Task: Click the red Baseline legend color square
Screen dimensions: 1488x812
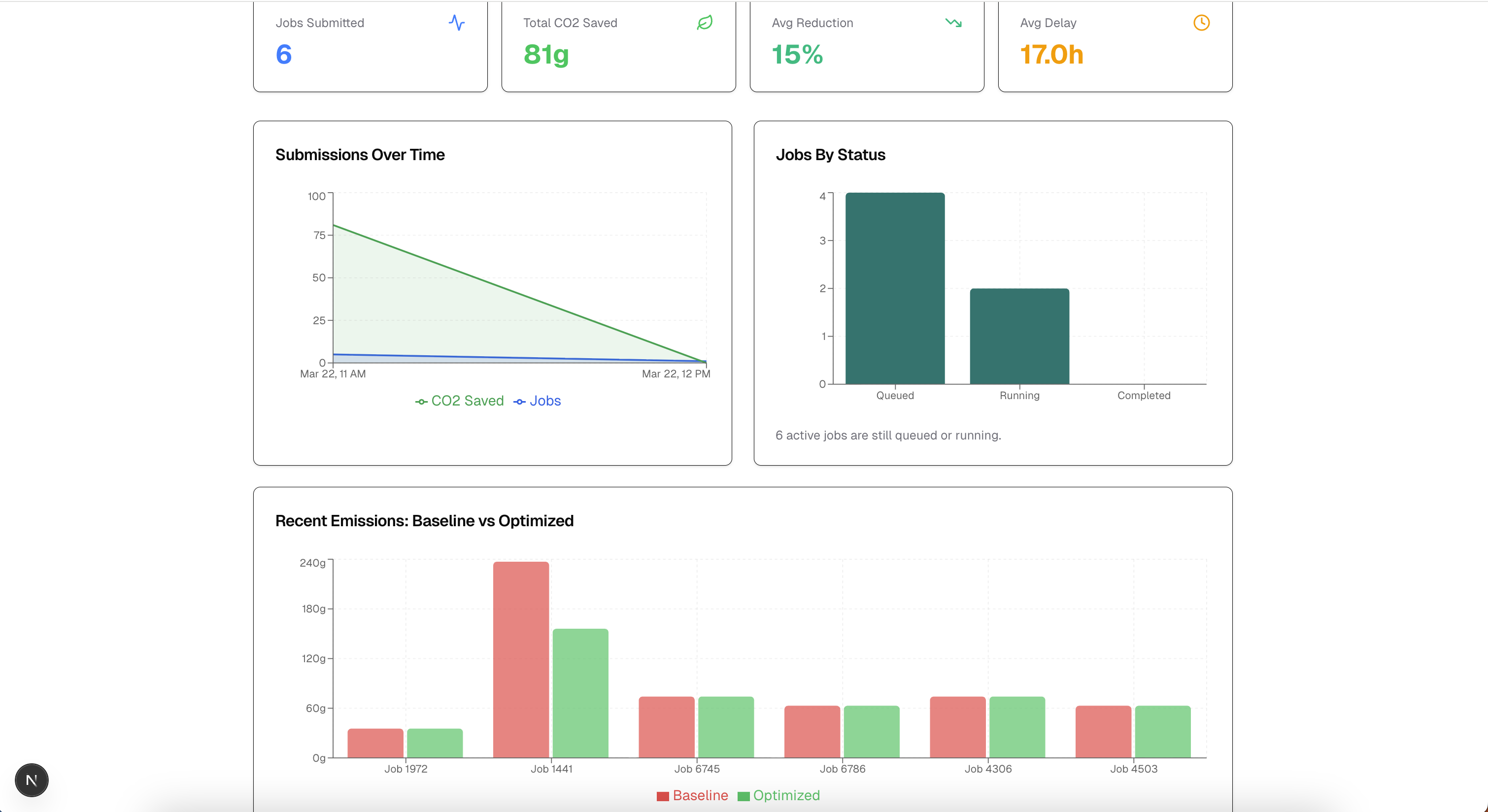Action: pos(663,796)
